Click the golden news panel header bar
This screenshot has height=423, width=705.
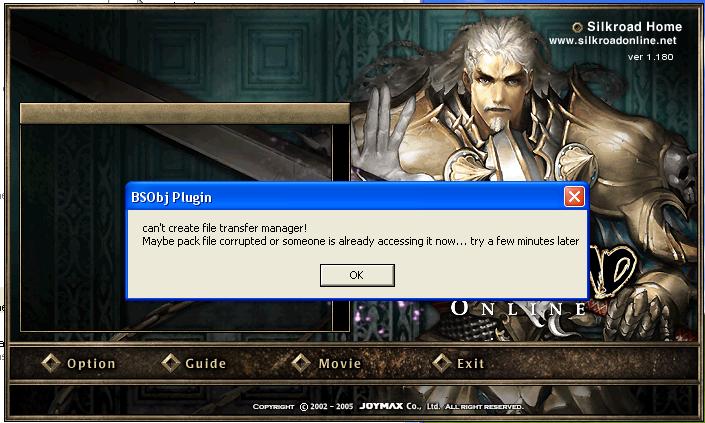coord(185,113)
